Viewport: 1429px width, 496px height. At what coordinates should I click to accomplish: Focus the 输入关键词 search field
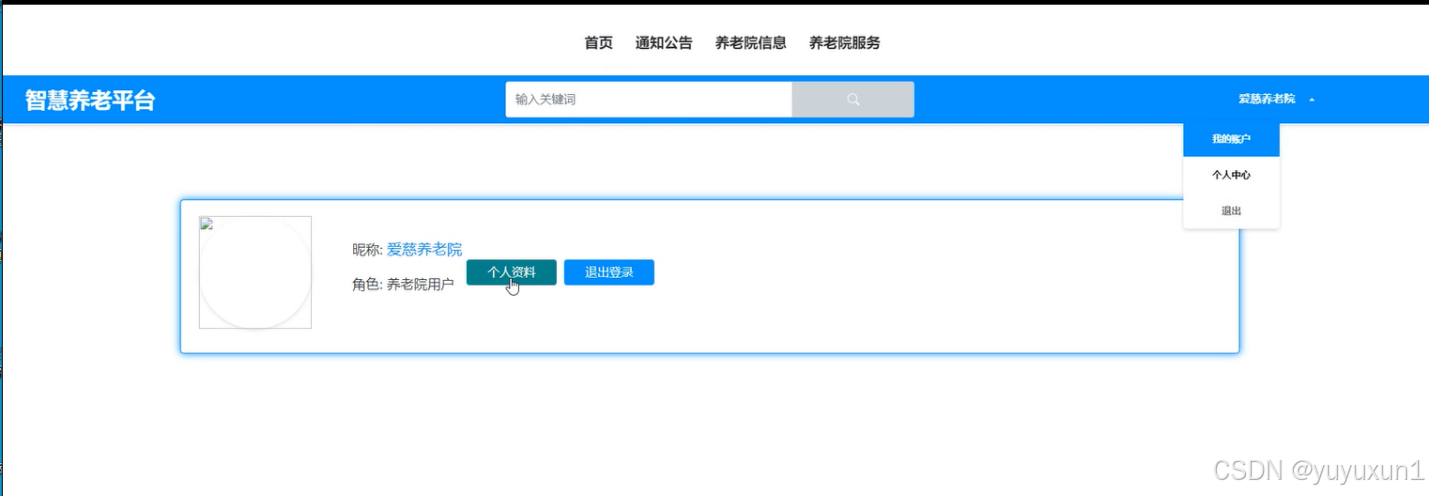click(649, 99)
